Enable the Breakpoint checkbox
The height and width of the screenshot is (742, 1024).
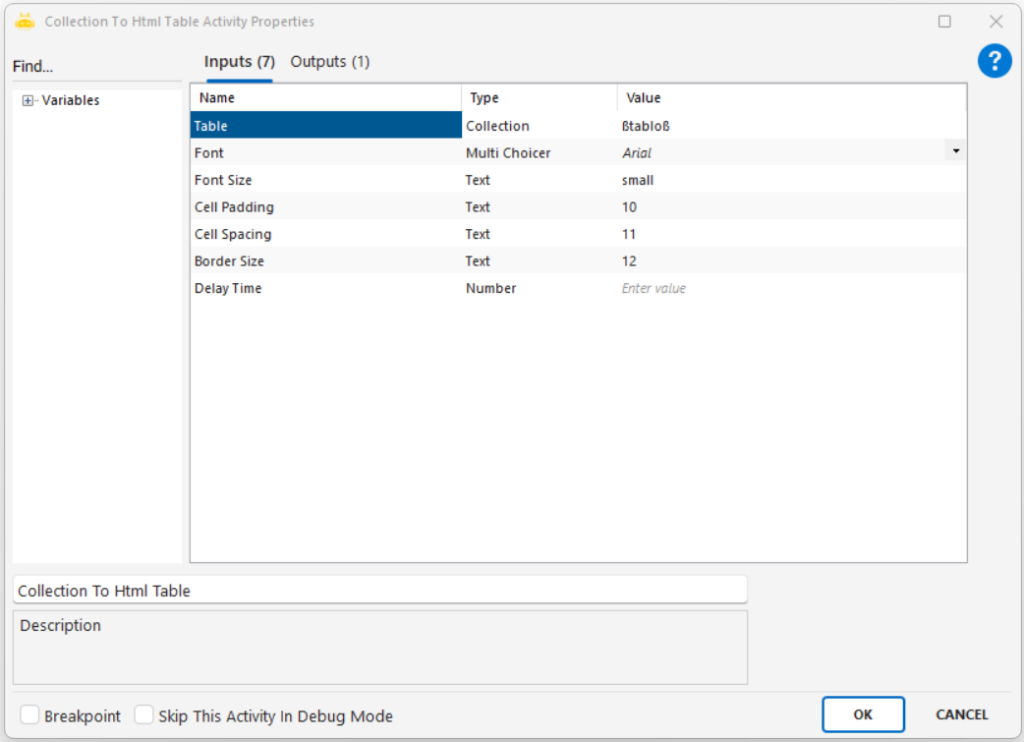point(31,716)
